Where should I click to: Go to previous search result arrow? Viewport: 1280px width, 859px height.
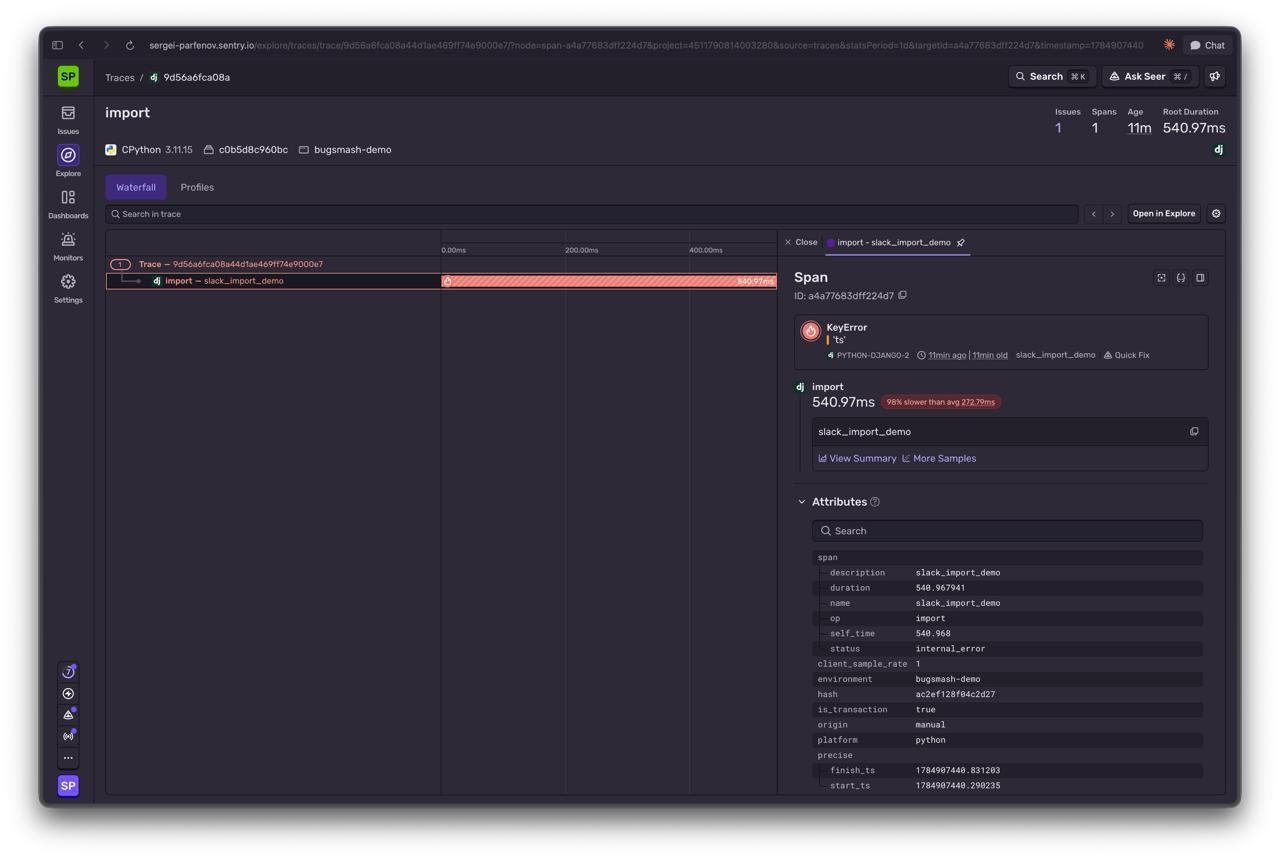pos(1094,214)
